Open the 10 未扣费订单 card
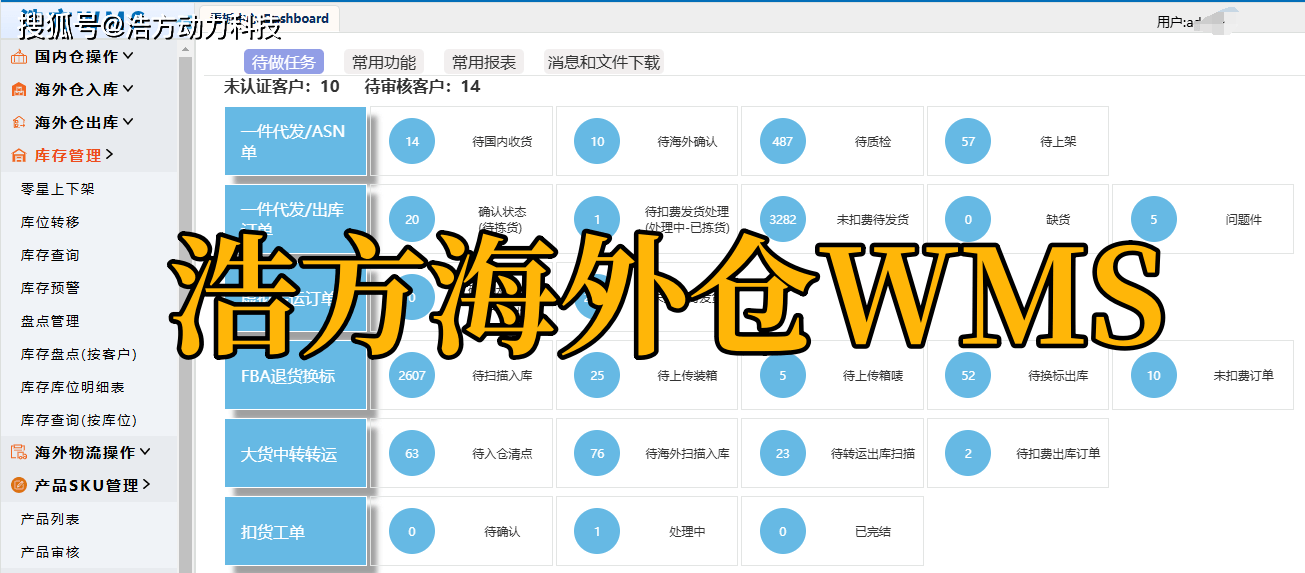The width and height of the screenshot is (1305, 573). 1203,375
